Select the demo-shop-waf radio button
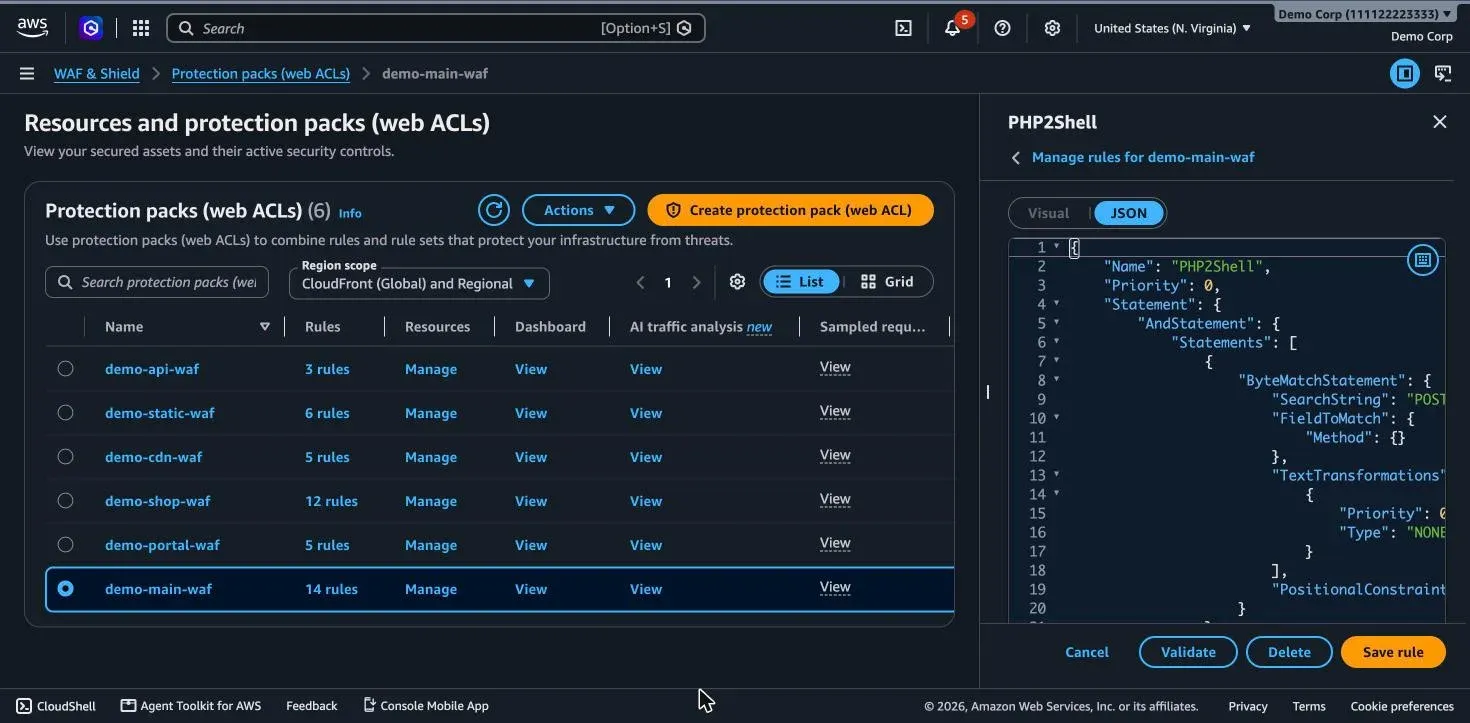The image size is (1470, 723). [x=65, y=500]
